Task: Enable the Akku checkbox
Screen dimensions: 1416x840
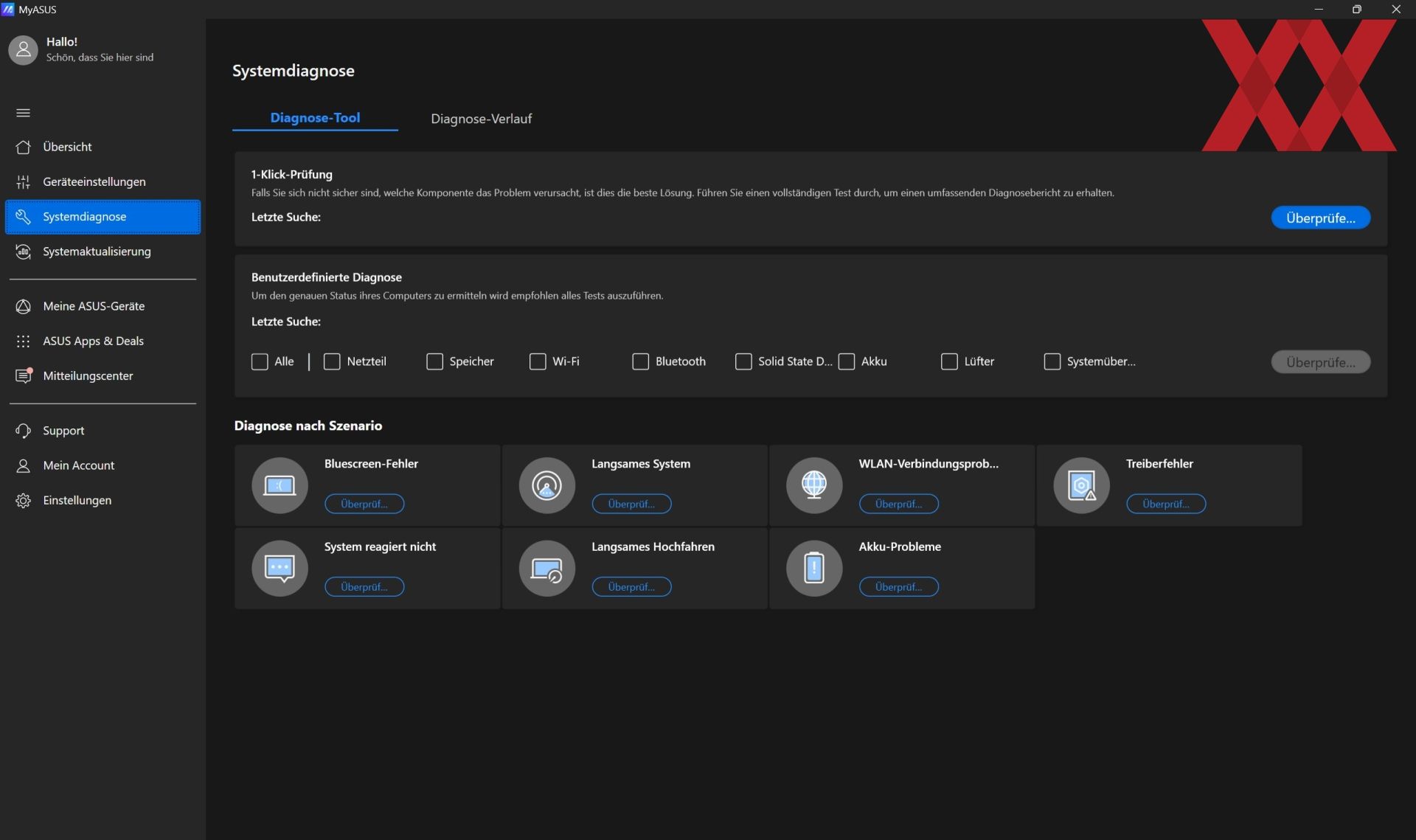Action: point(847,361)
